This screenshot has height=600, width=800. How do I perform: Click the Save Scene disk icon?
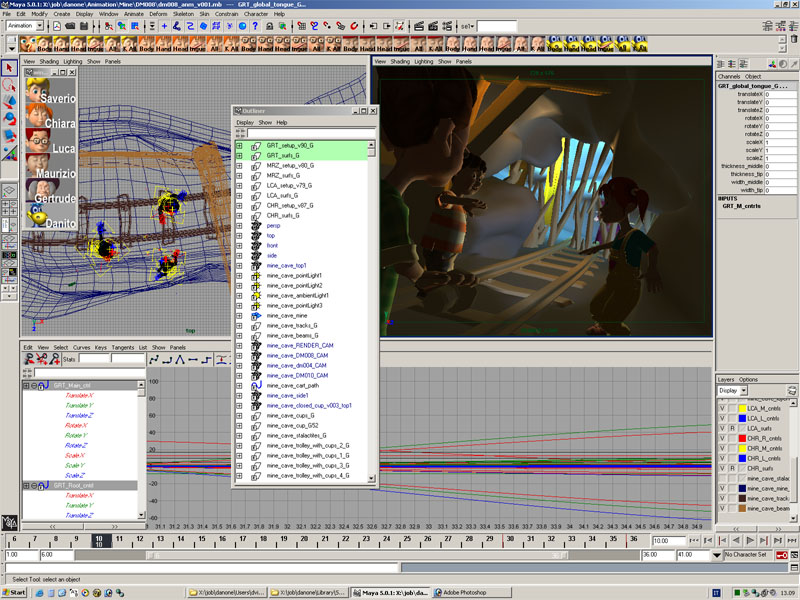click(x=84, y=26)
